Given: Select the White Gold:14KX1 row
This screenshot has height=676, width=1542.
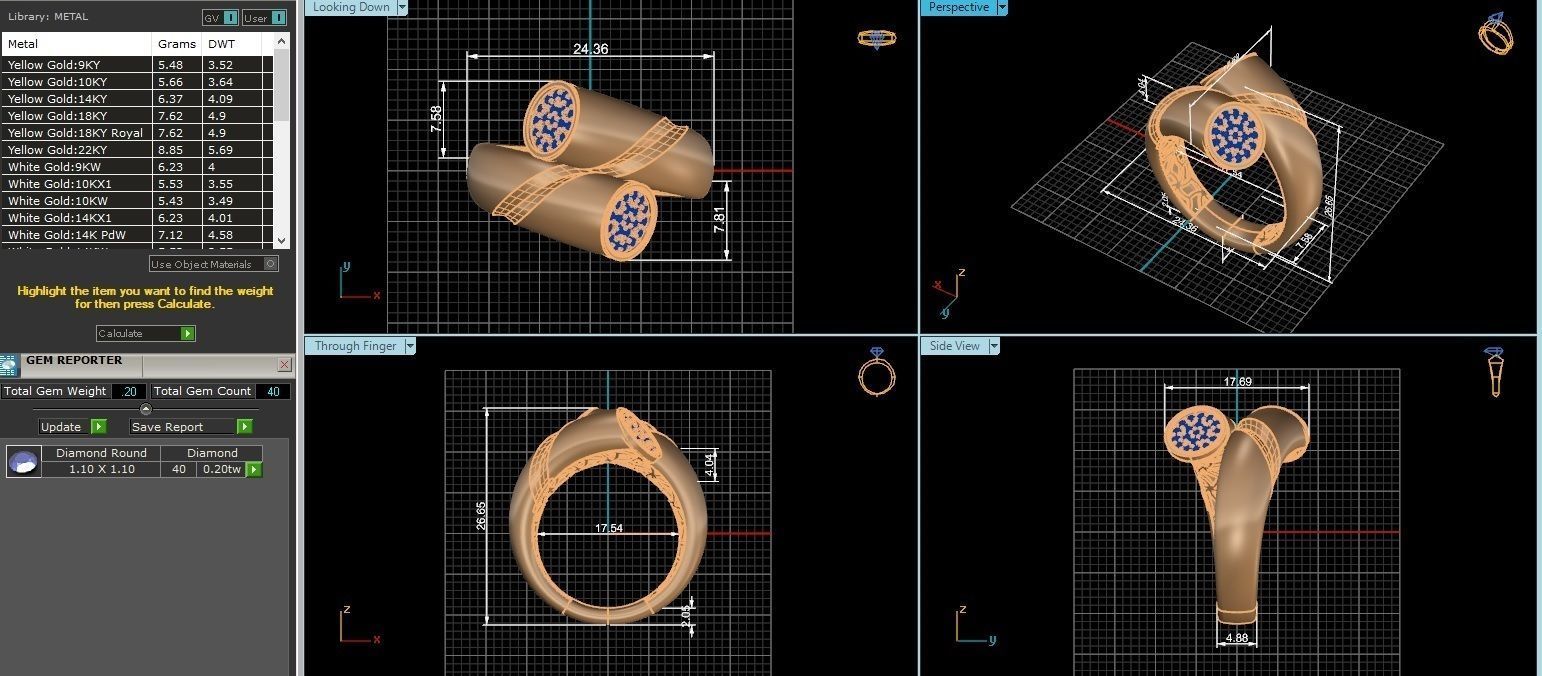Looking at the screenshot, I should coord(137,218).
